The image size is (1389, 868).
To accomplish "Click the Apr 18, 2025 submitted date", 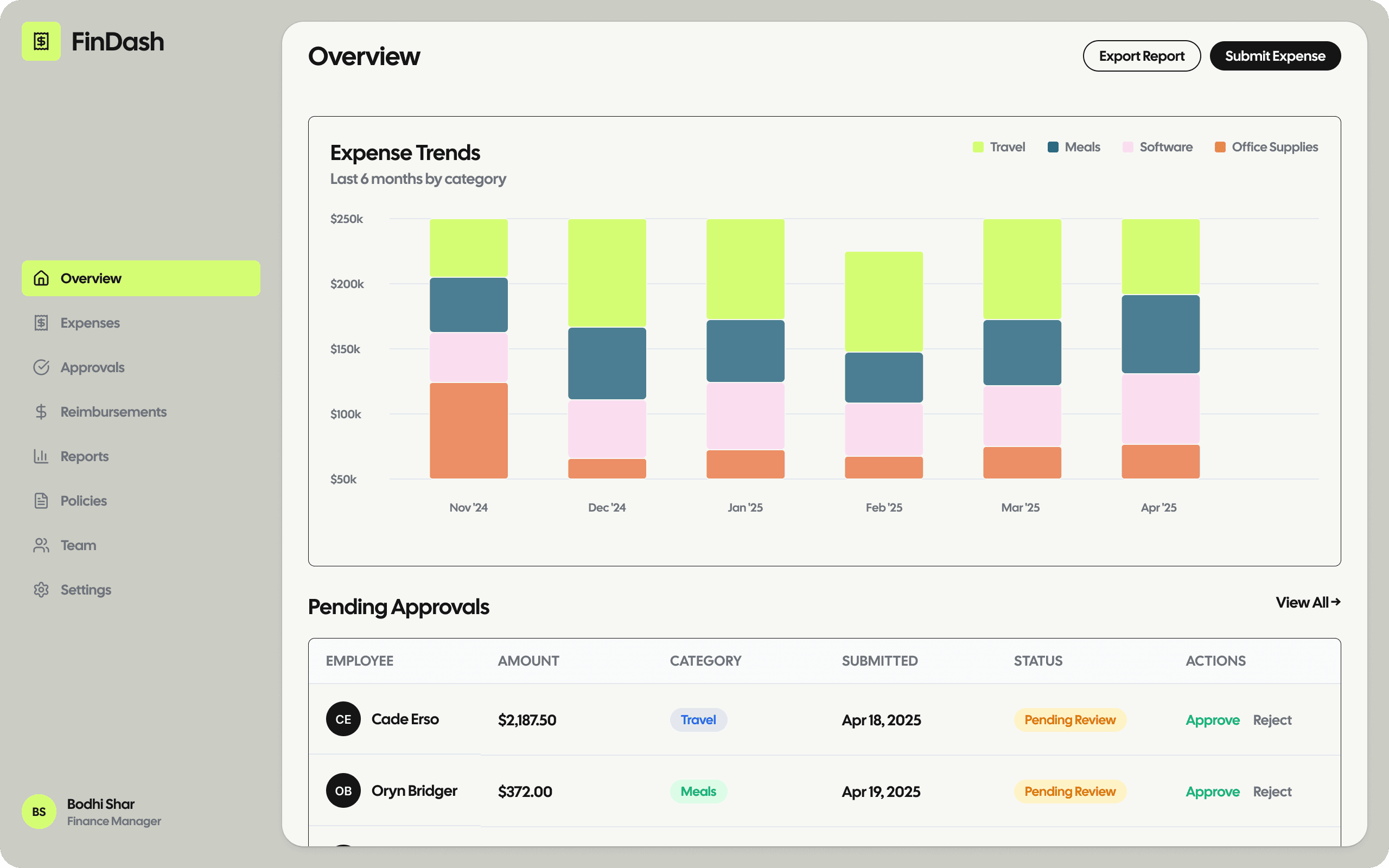I will (x=881, y=720).
